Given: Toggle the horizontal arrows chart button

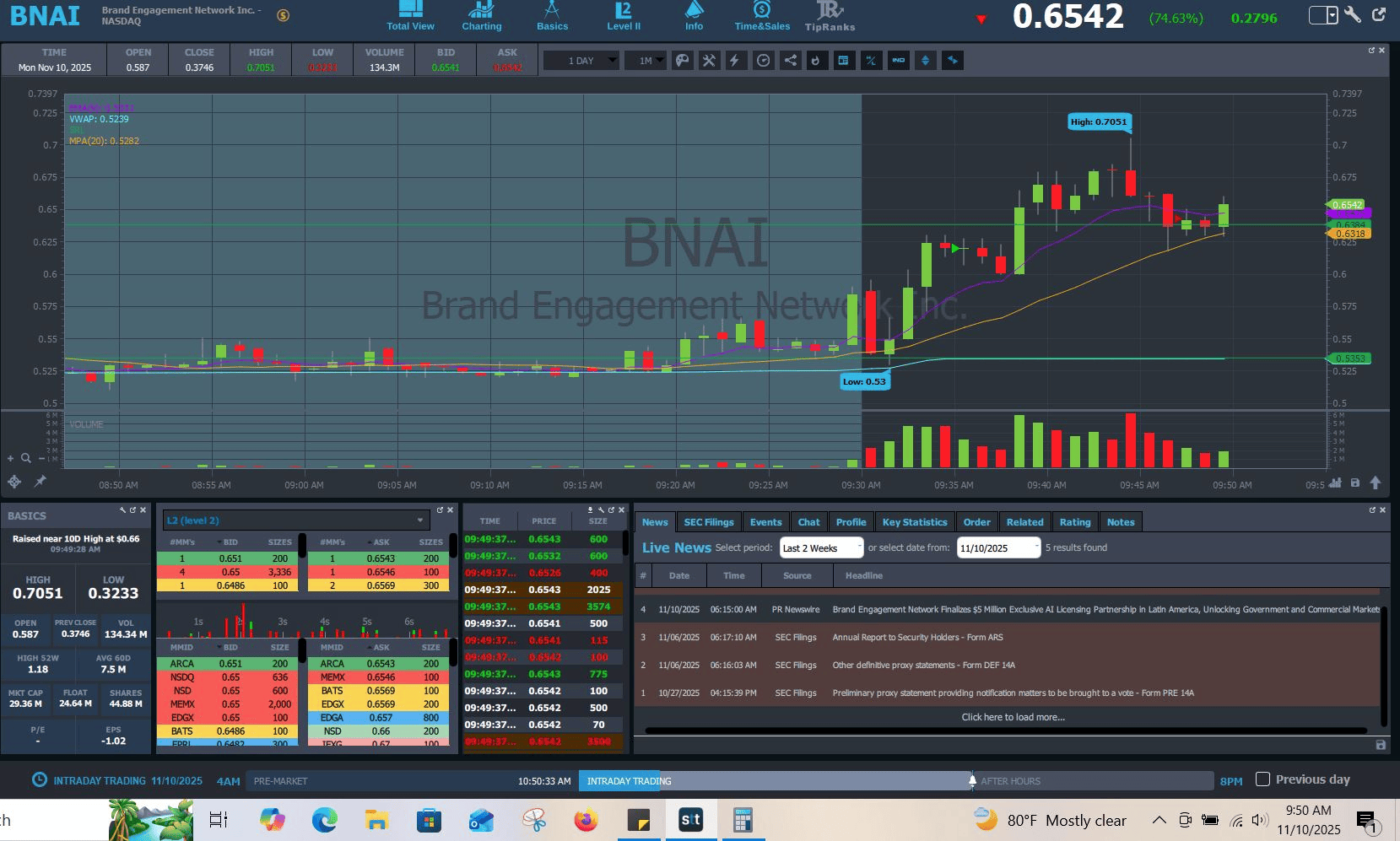Looking at the screenshot, I should pos(953,61).
